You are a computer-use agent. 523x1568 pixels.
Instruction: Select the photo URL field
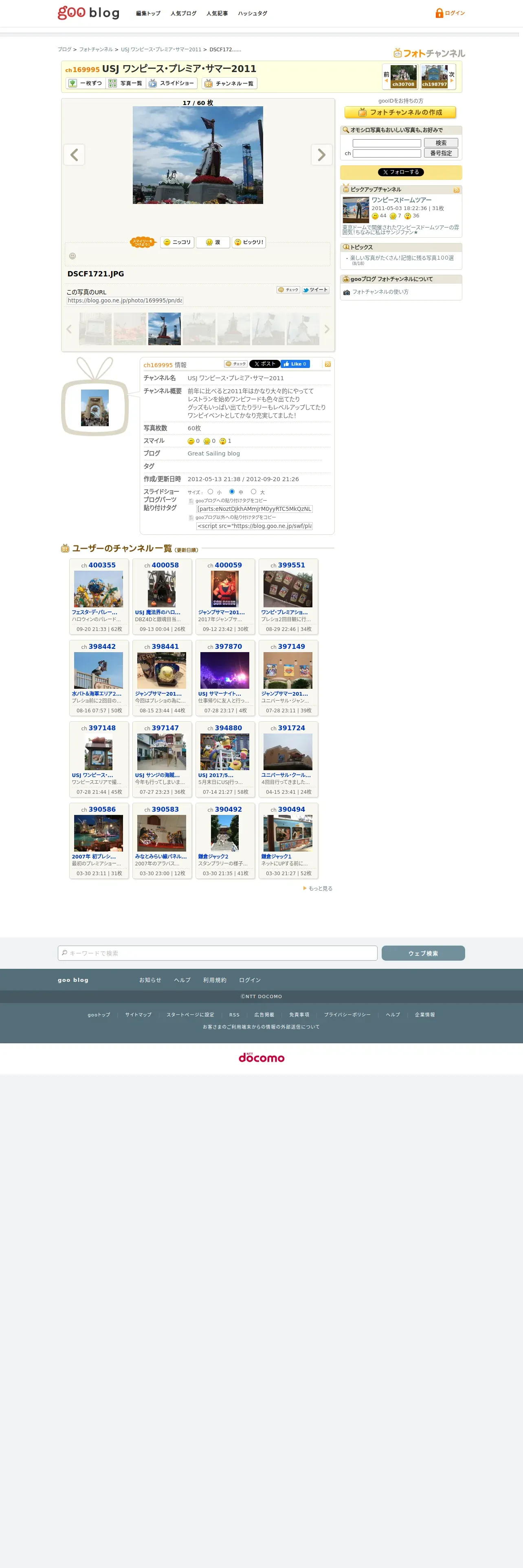(x=125, y=301)
